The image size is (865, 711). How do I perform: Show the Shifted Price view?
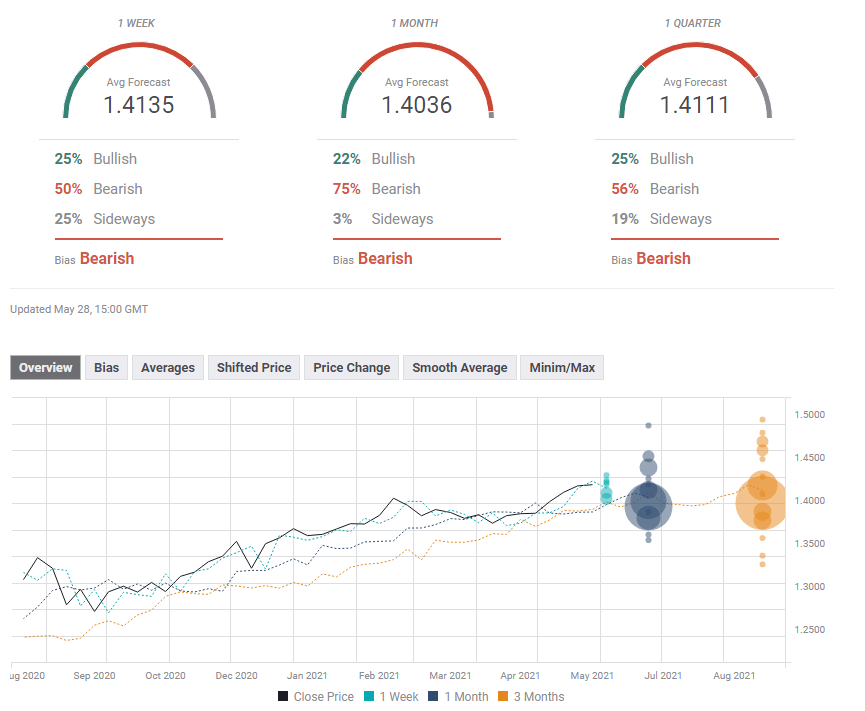pos(254,368)
